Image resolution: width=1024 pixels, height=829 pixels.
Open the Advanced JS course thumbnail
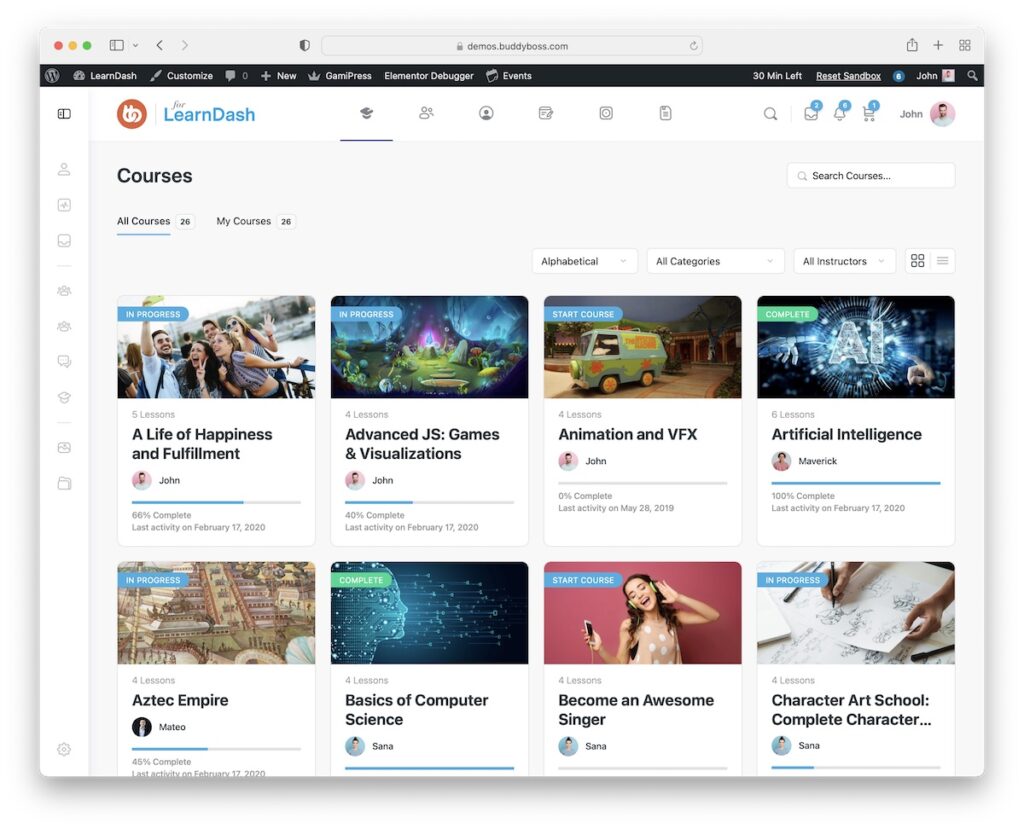click(x=429, y=347)
